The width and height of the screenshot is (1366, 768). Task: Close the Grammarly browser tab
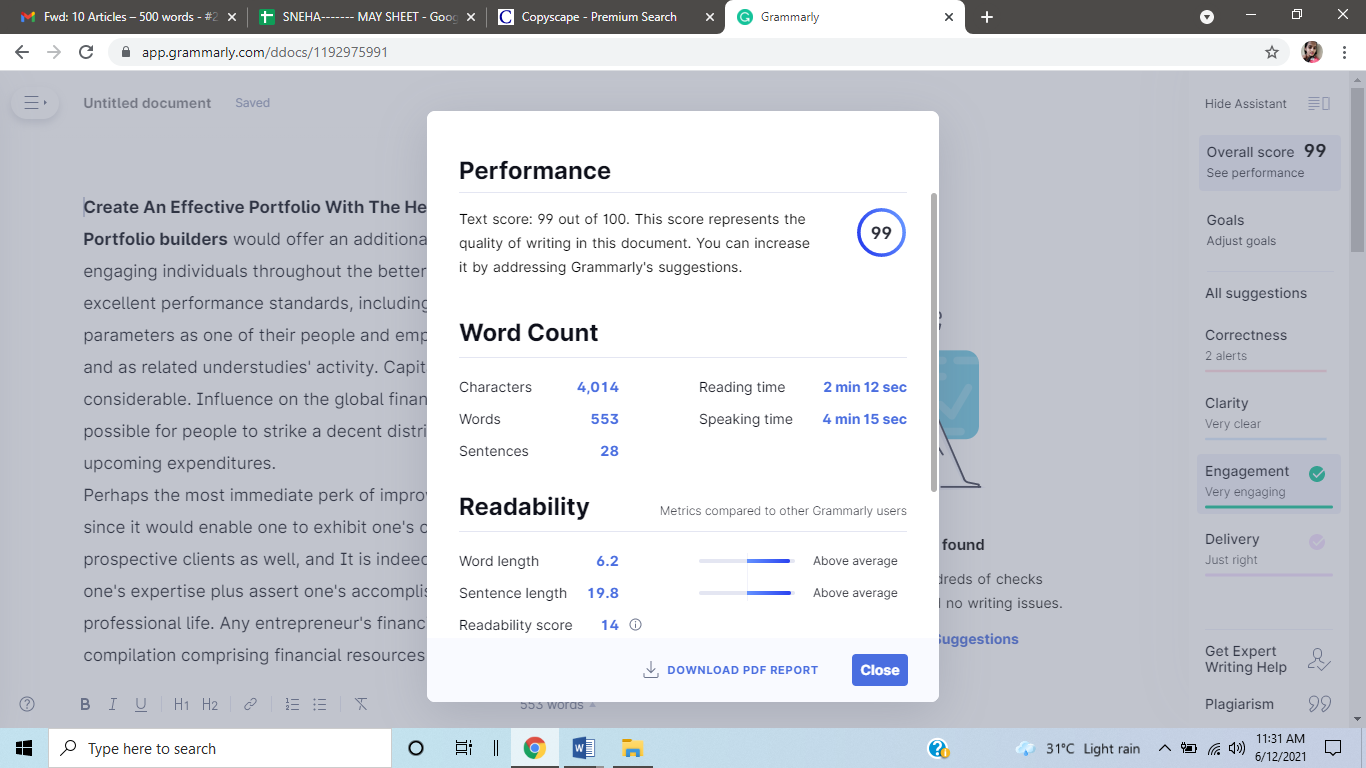point(948,17)
